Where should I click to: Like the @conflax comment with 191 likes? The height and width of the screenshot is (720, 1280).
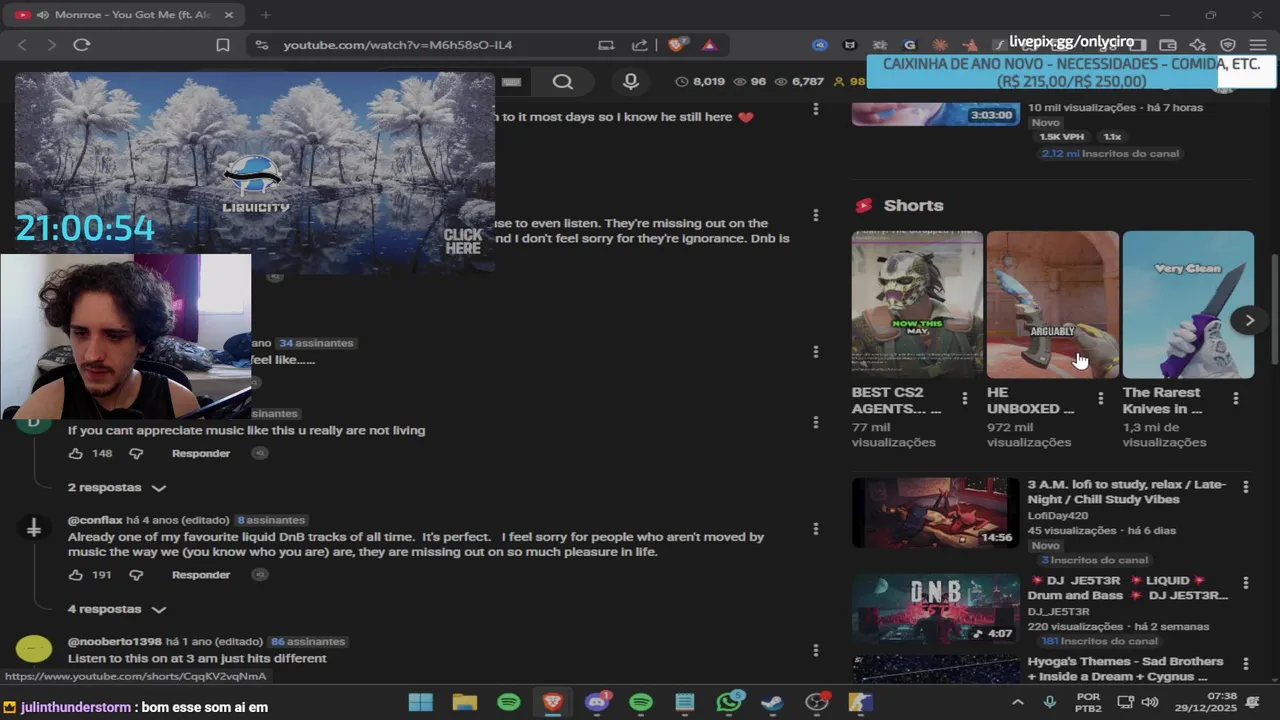76,575
